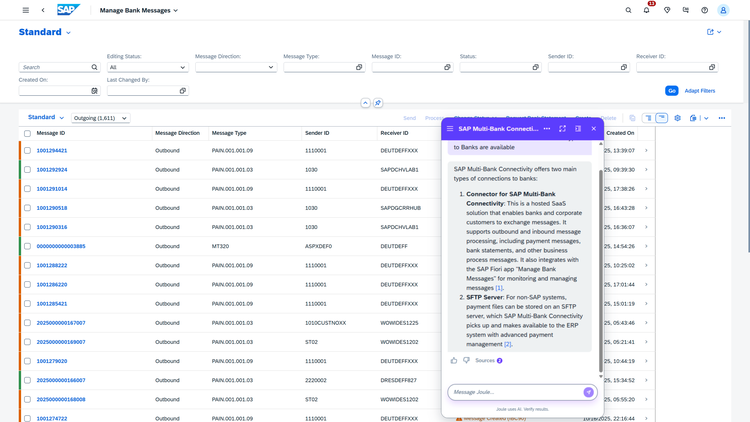Screen dimensions: 750x422
Task: Select checkbox for message 1001292924
Action: click(x=27, y=170)
